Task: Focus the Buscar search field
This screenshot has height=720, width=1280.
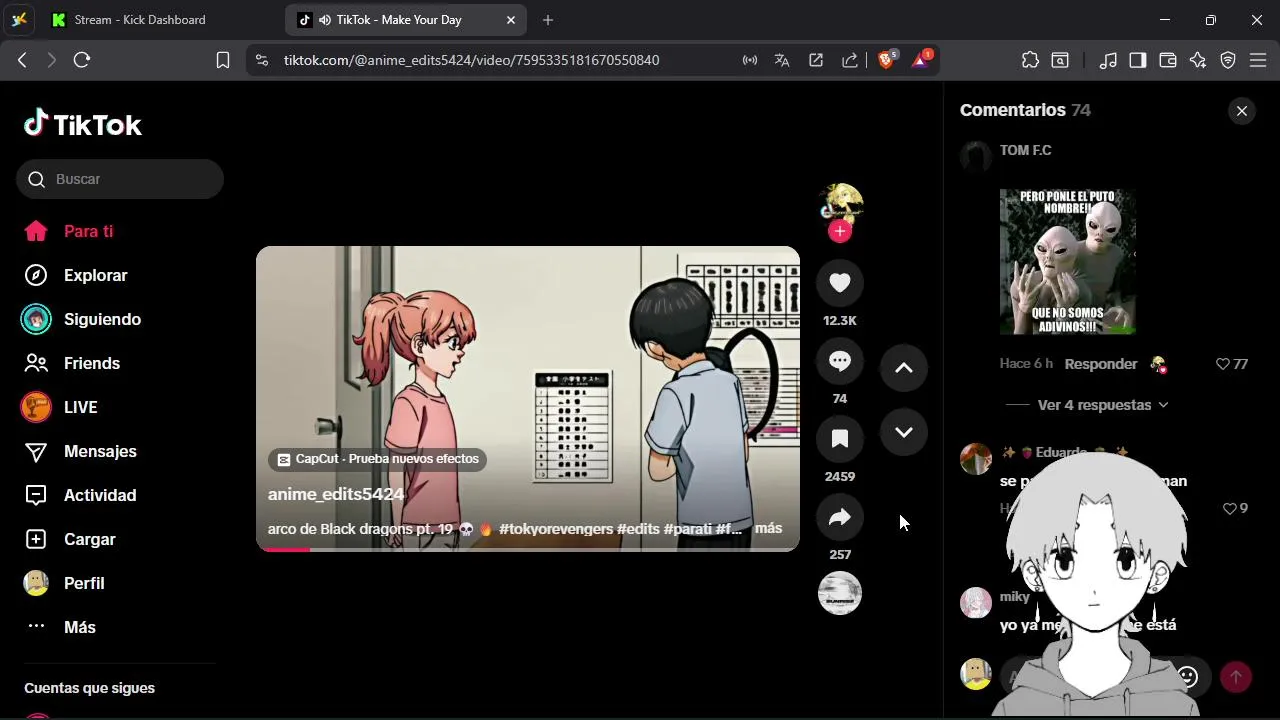Action: tap(120, 179)
